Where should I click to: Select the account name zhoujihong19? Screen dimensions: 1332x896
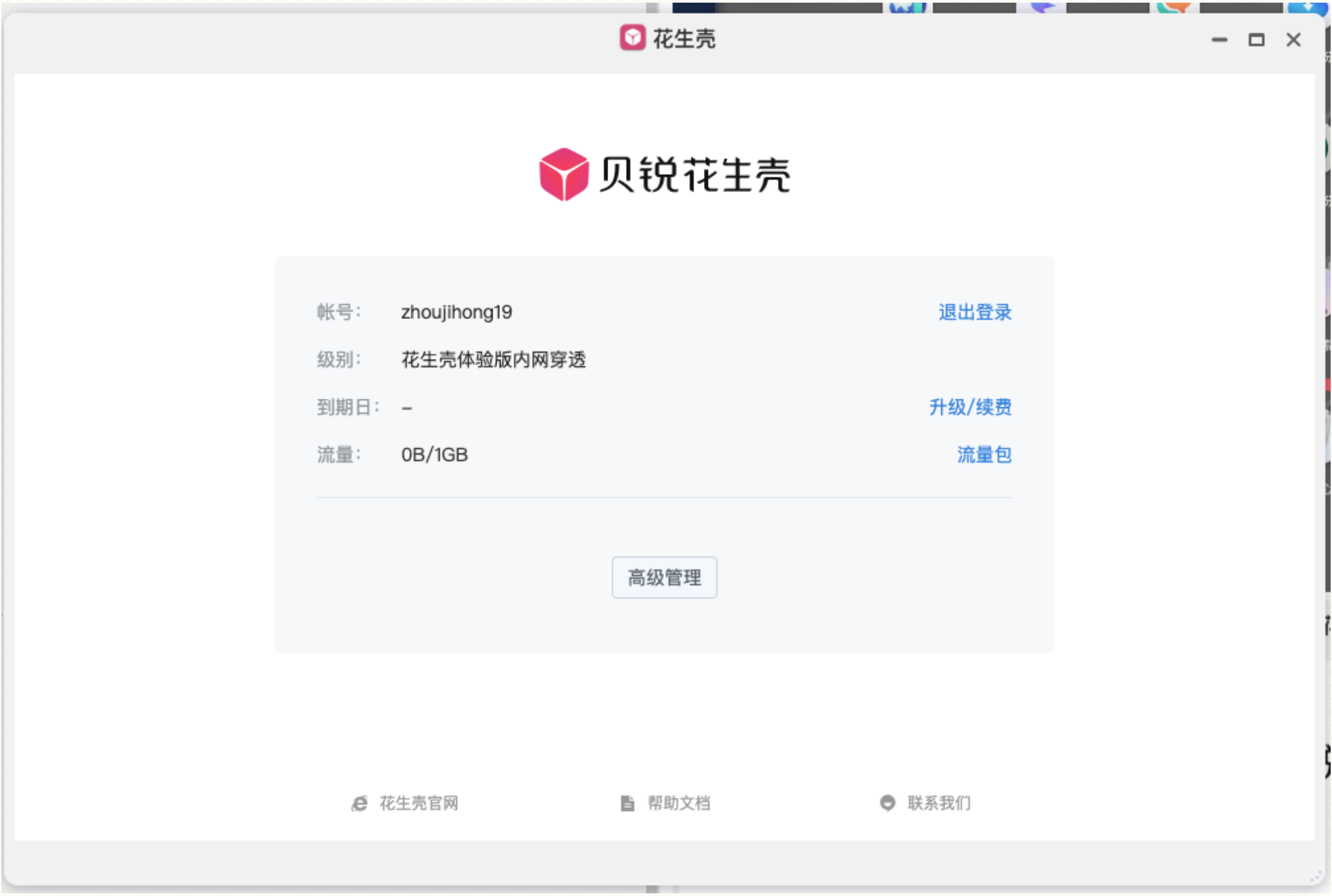click(x=457, y=312)
